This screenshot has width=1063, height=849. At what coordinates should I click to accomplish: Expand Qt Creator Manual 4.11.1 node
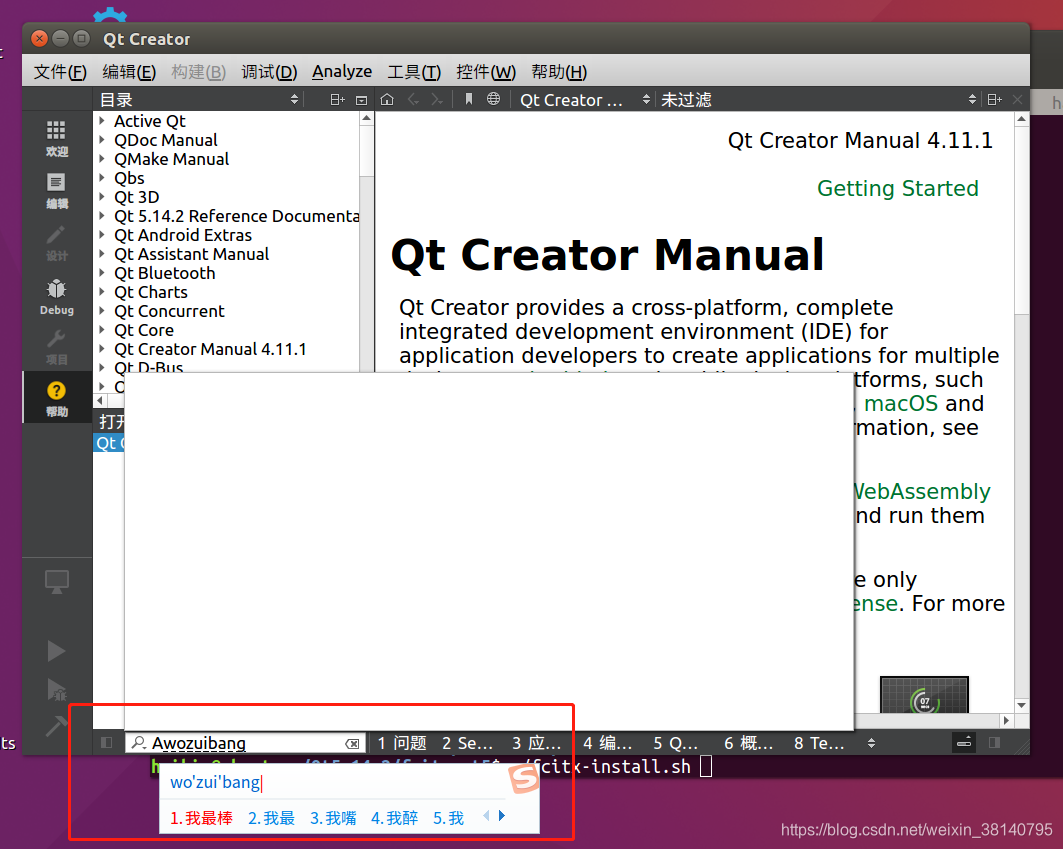[x=102, y=349]
